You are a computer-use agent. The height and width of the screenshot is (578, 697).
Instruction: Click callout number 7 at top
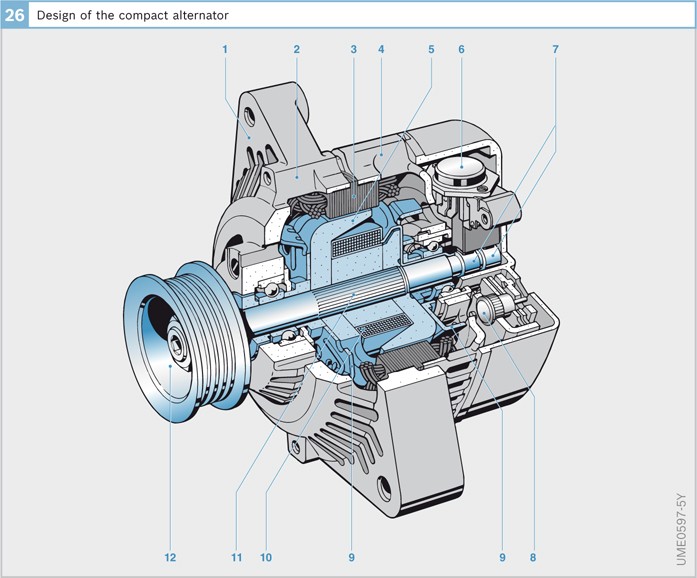tap(555, 49)
